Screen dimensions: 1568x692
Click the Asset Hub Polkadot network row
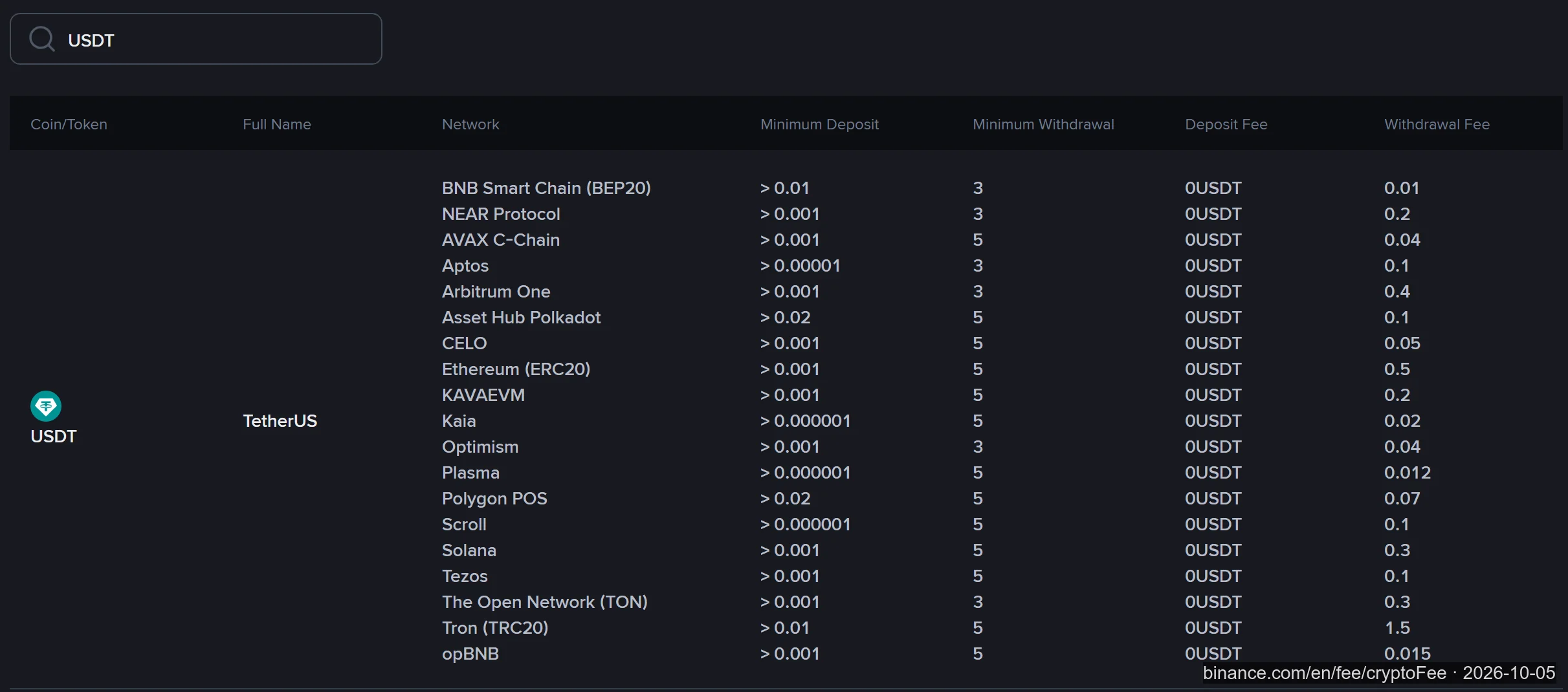(x=521, y=318)
